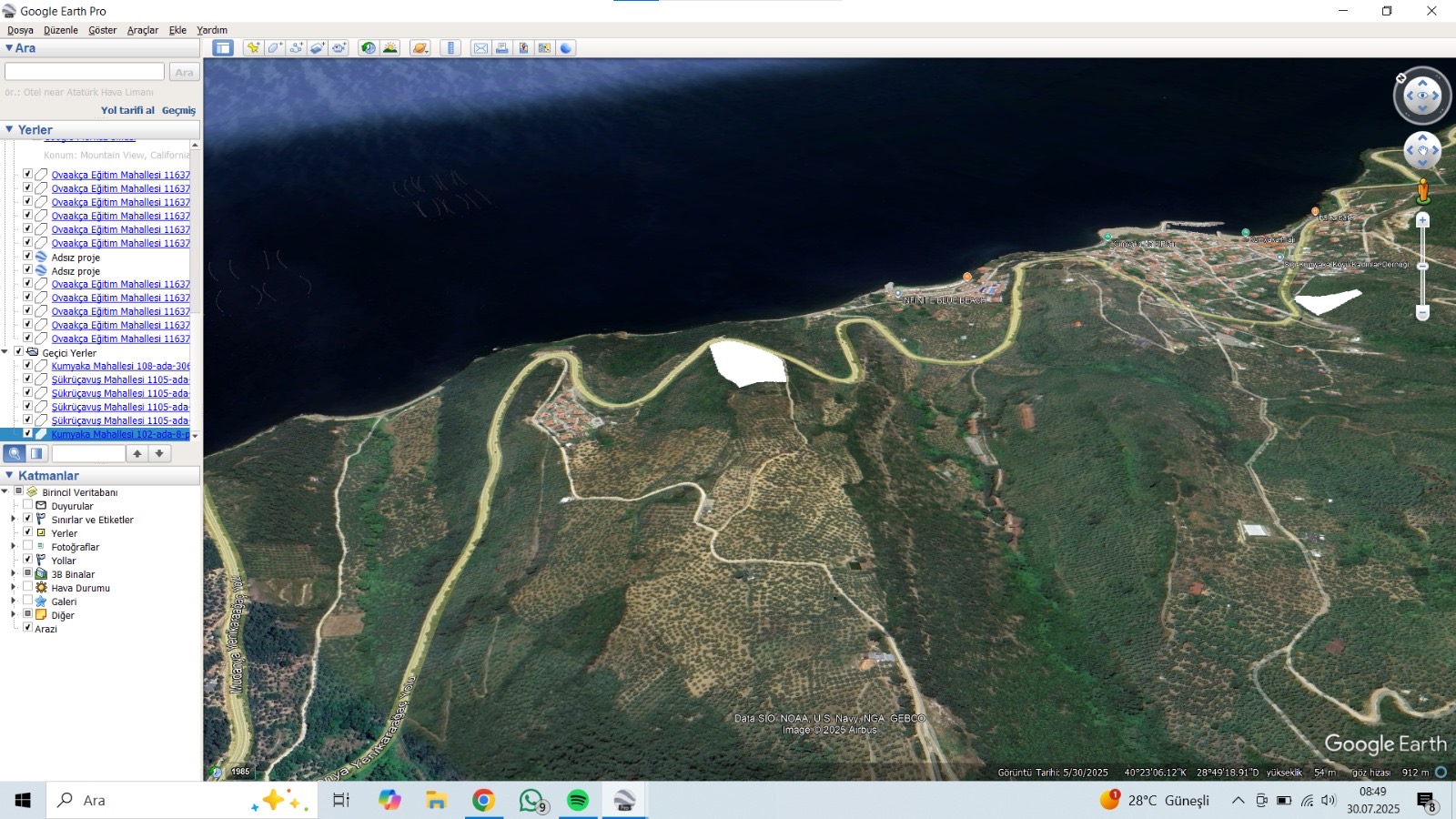Open the ruler measurement tool
Viewport: 1456px width, 819px height.
click(450, 48)
